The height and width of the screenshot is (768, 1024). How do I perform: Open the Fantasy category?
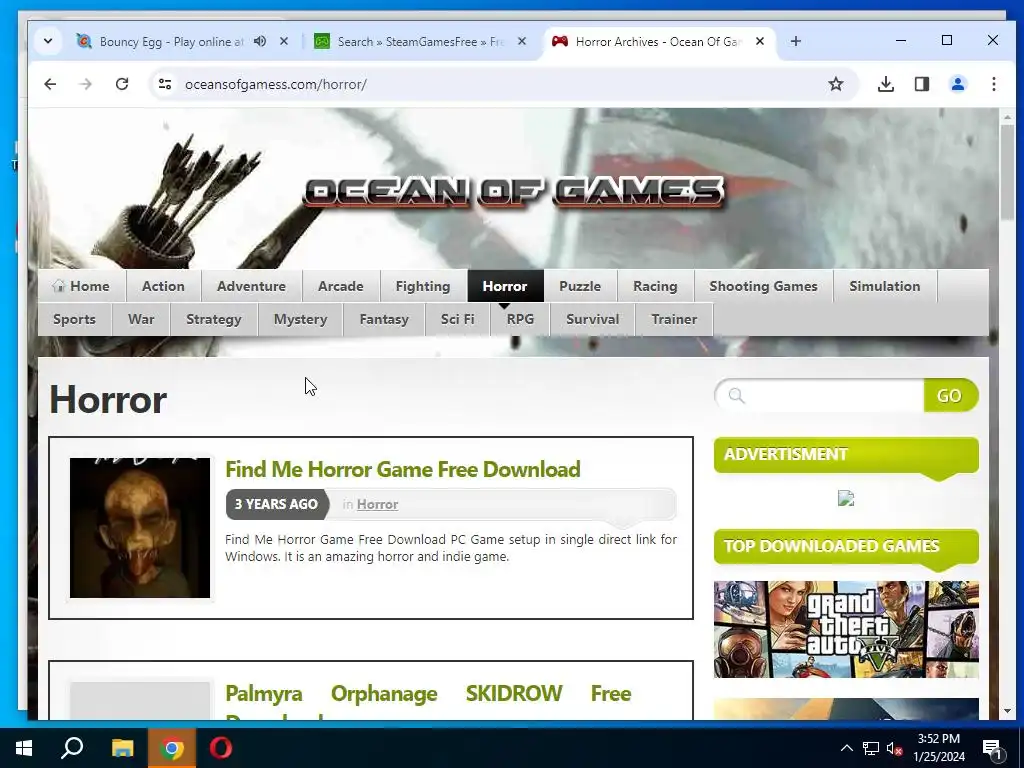tap(384, 319)
